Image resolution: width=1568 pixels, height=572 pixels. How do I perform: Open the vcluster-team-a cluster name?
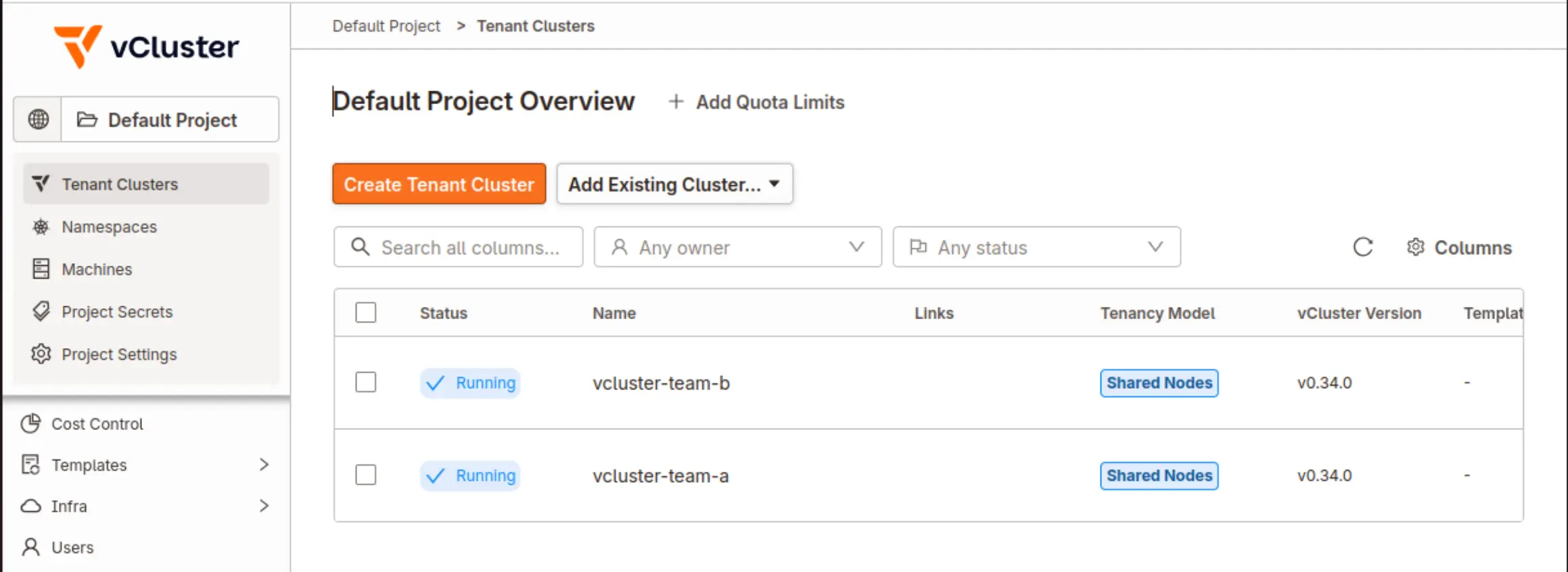[x=660, y=475]
